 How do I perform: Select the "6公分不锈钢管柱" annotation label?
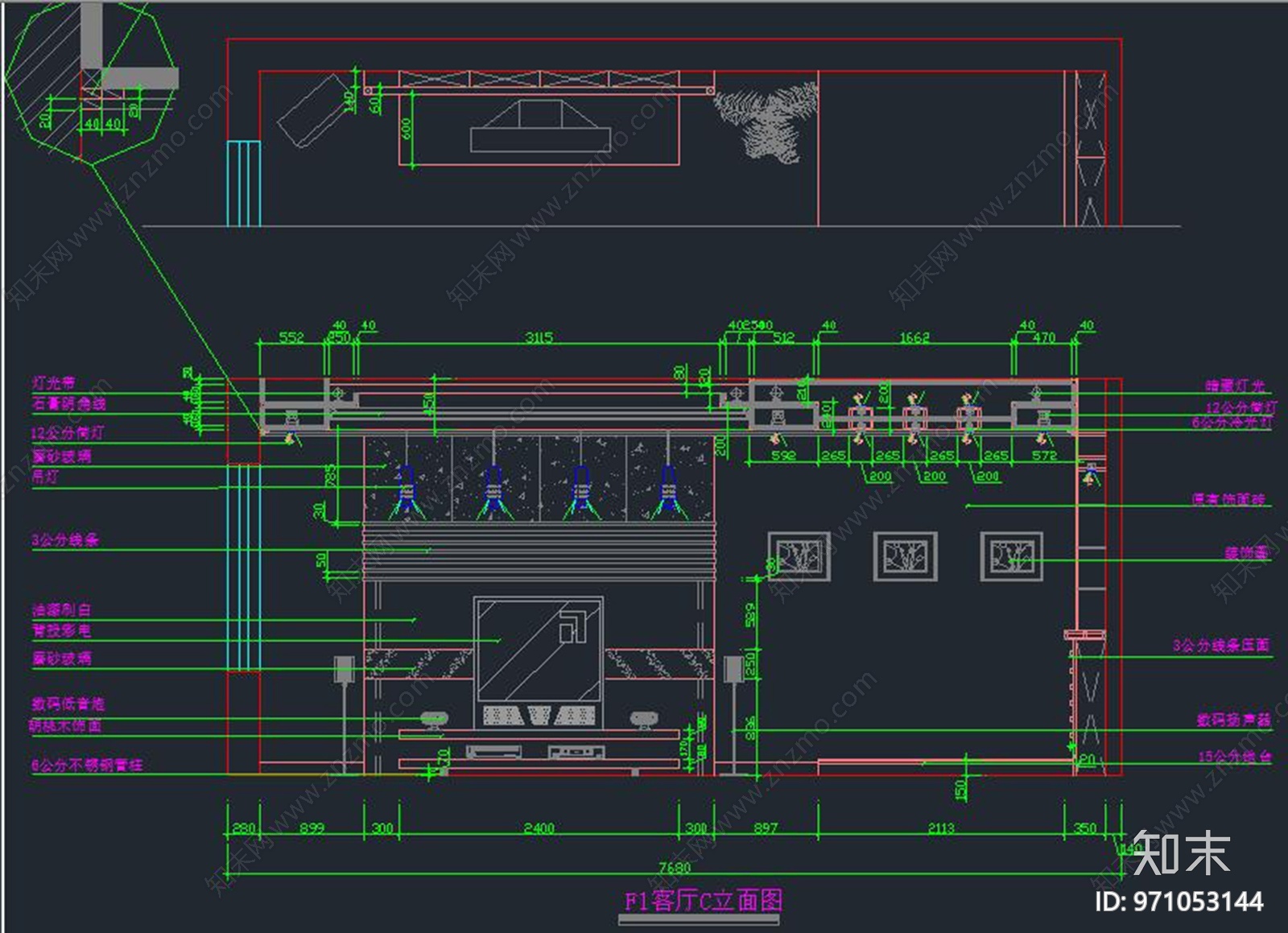click(87, 765)
